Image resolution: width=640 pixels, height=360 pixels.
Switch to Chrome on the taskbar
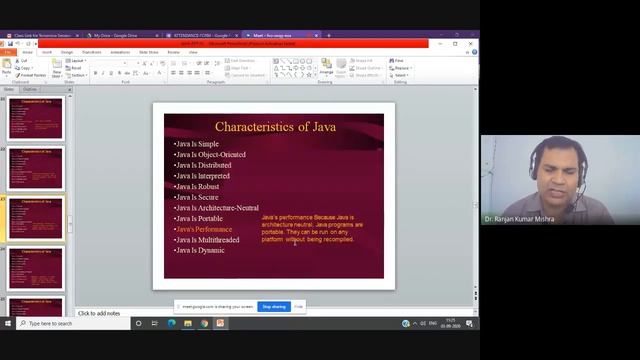[x=204, y=323]
